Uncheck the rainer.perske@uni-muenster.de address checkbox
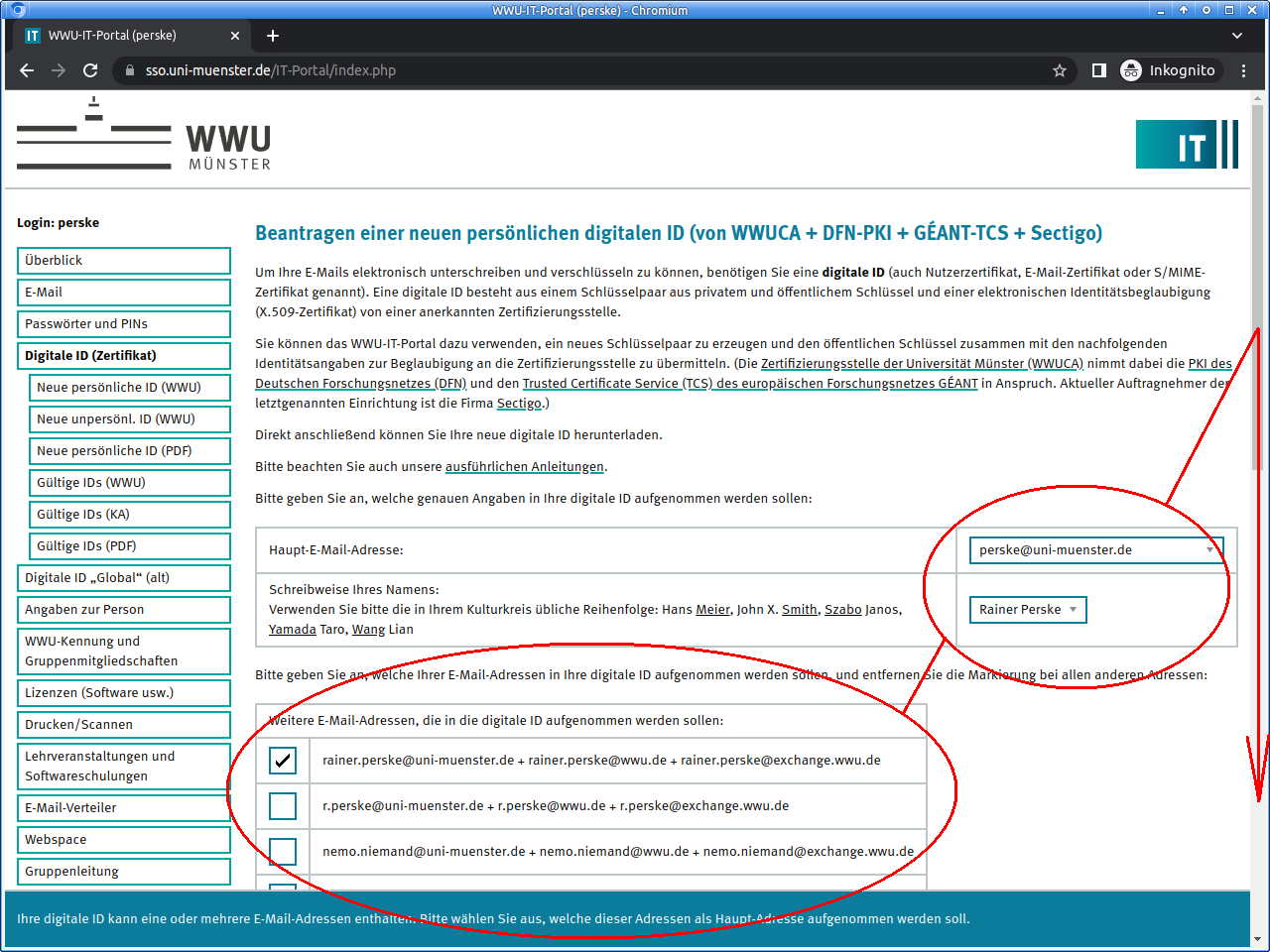The height and width of the screenshot is (952, 1270). coord(283,761)
